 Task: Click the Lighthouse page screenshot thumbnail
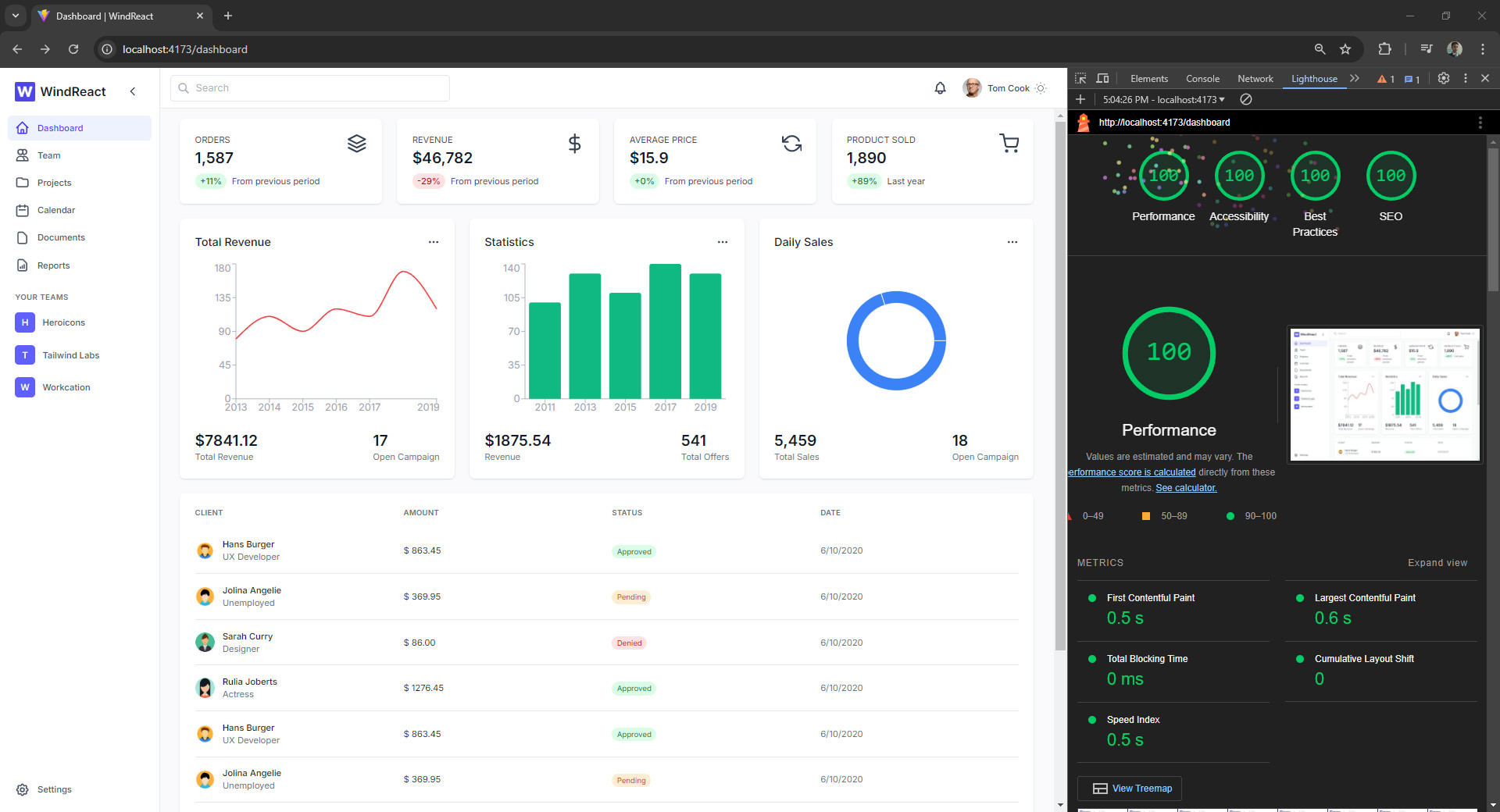click(x=1384, y=394)
